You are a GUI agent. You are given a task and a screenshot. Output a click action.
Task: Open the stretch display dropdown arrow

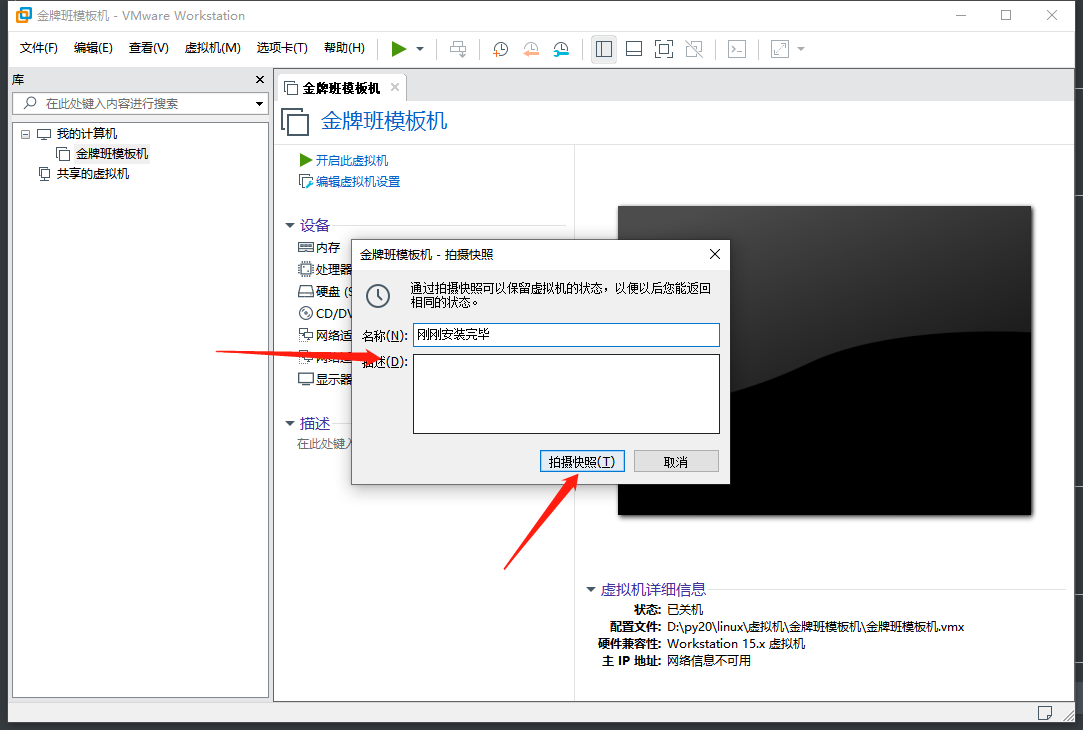(x=801, y=49)
